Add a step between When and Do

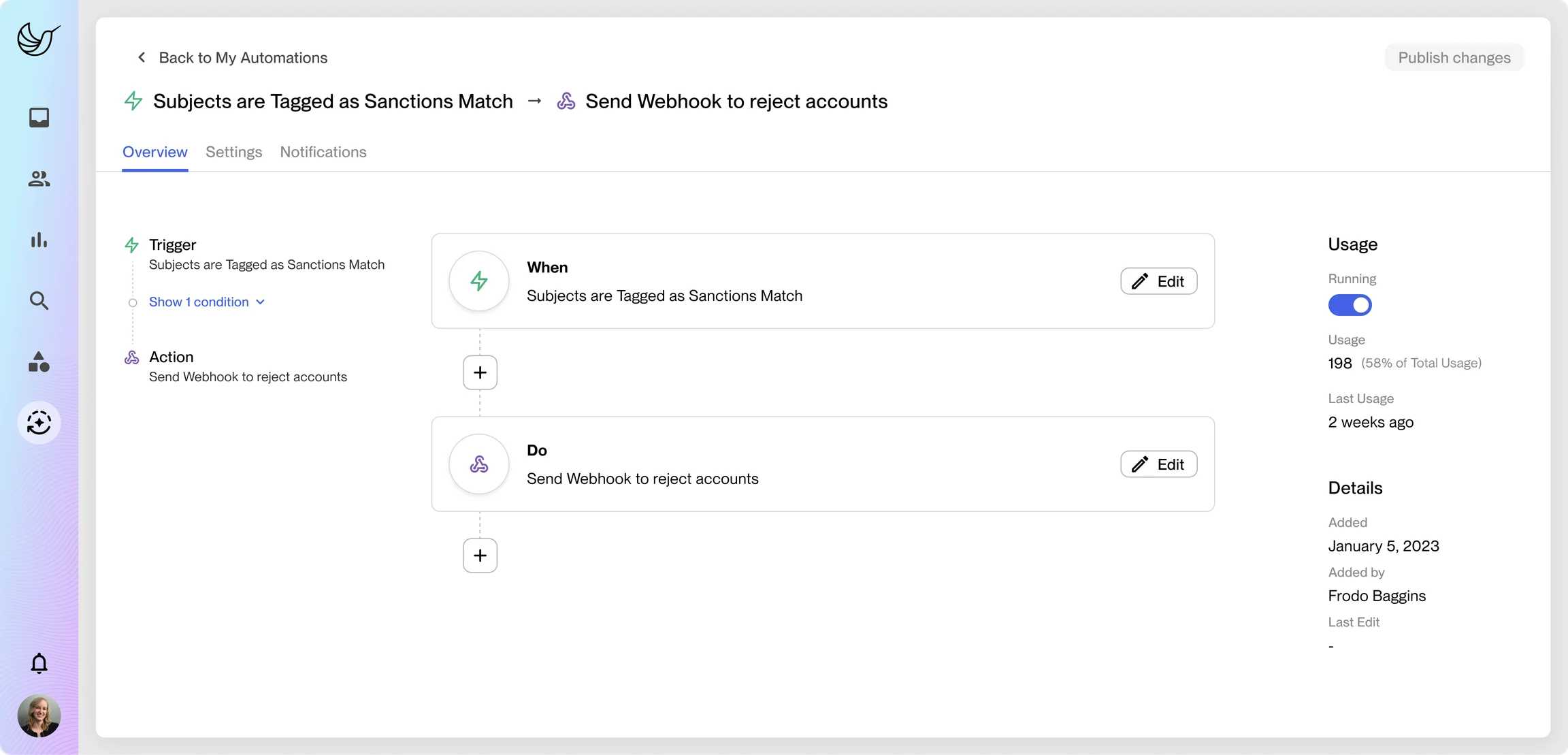click(480, 372)
